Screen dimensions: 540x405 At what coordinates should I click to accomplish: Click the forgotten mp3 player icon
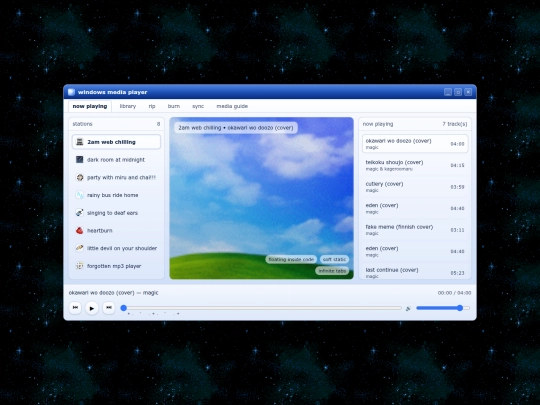pyautogui.click(x=80, y=266)
